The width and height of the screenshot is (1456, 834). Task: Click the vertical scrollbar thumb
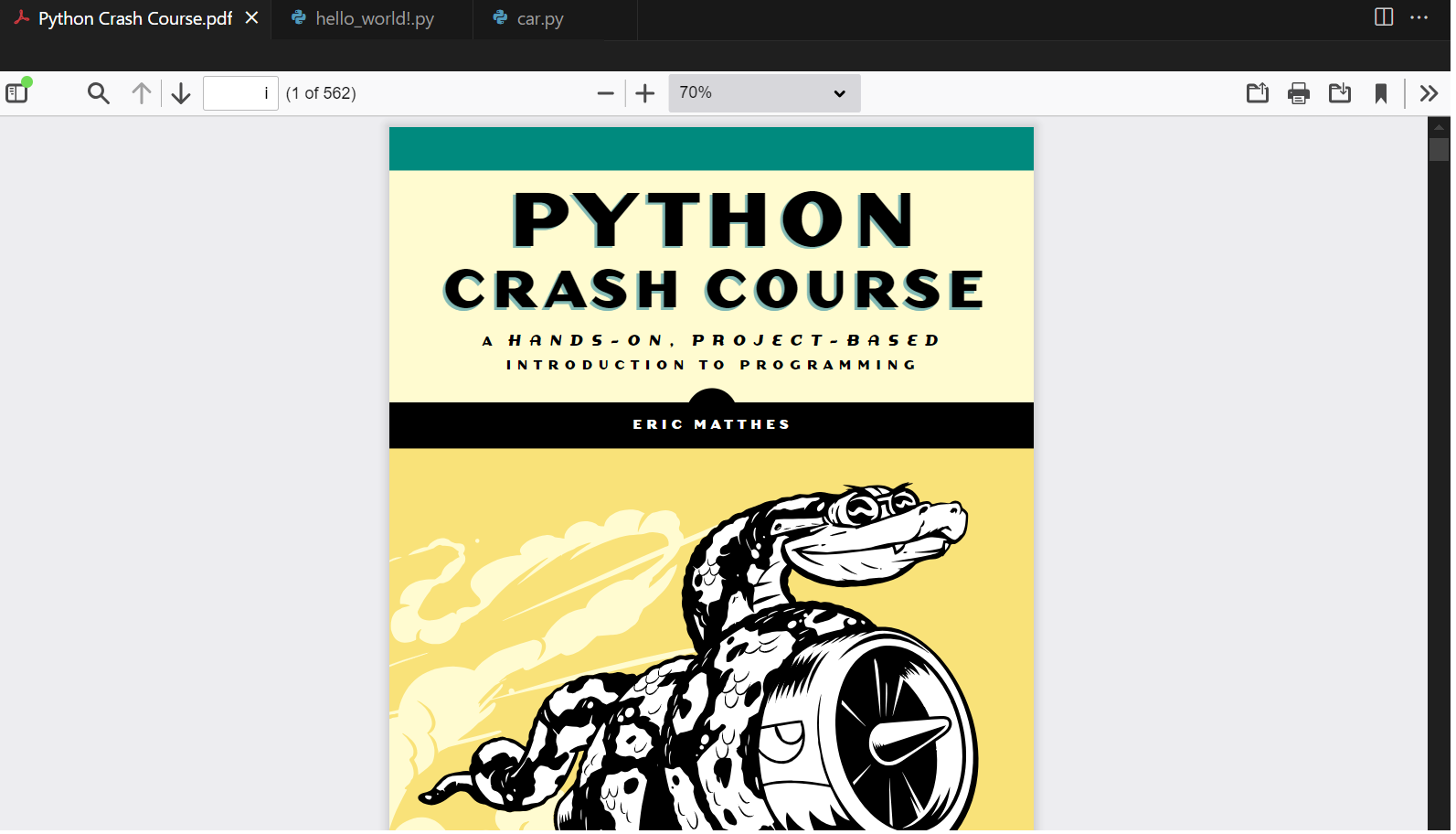1440,149
